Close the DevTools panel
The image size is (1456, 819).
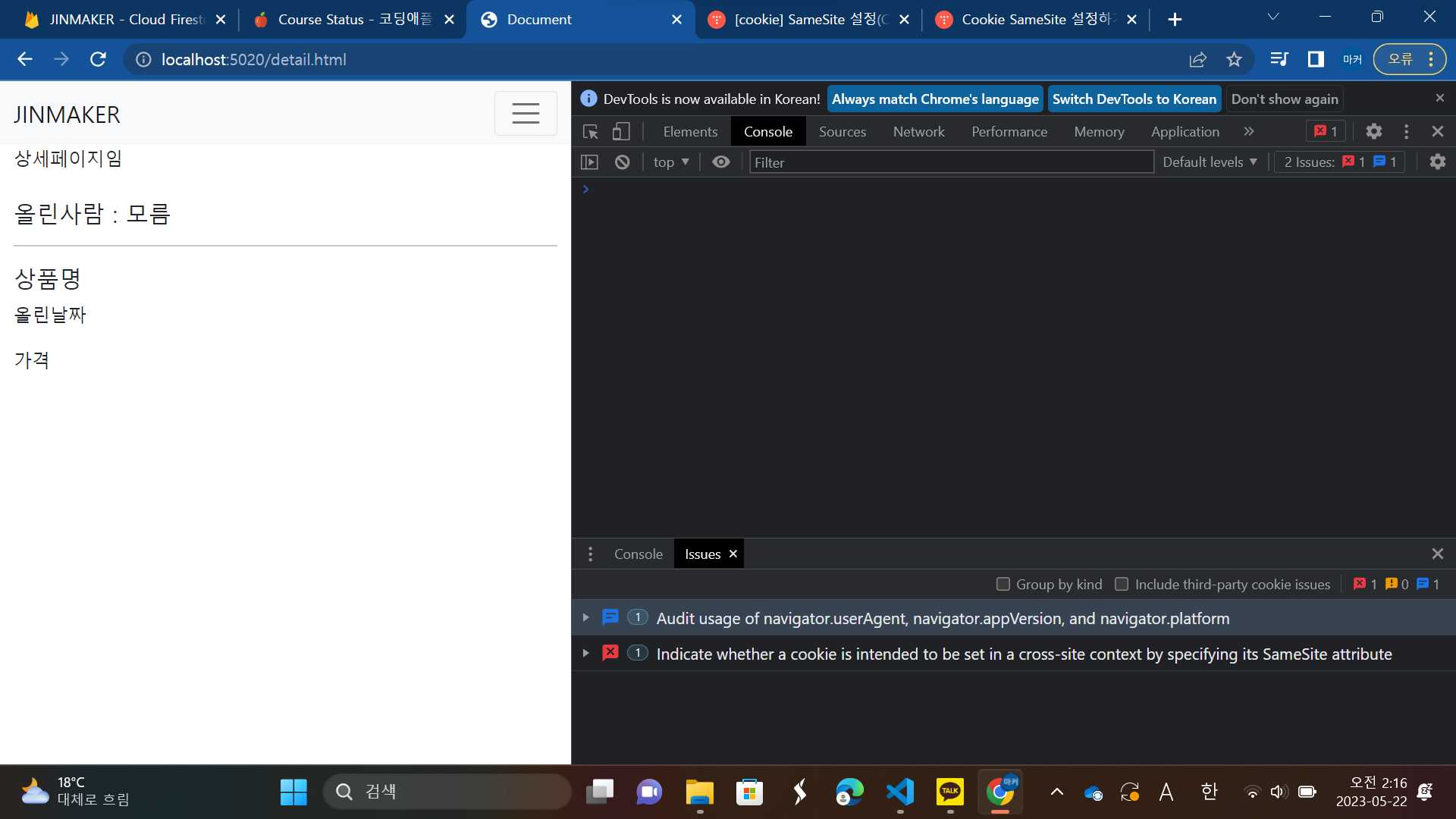1437,132
